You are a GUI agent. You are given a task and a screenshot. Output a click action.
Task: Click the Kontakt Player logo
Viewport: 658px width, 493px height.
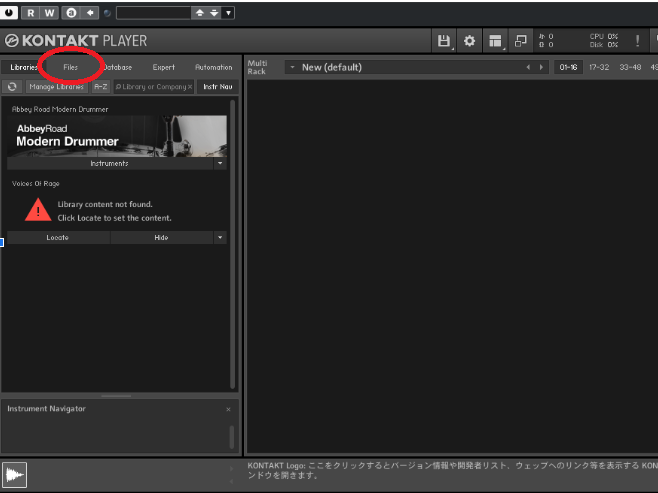tap(76, 41)
